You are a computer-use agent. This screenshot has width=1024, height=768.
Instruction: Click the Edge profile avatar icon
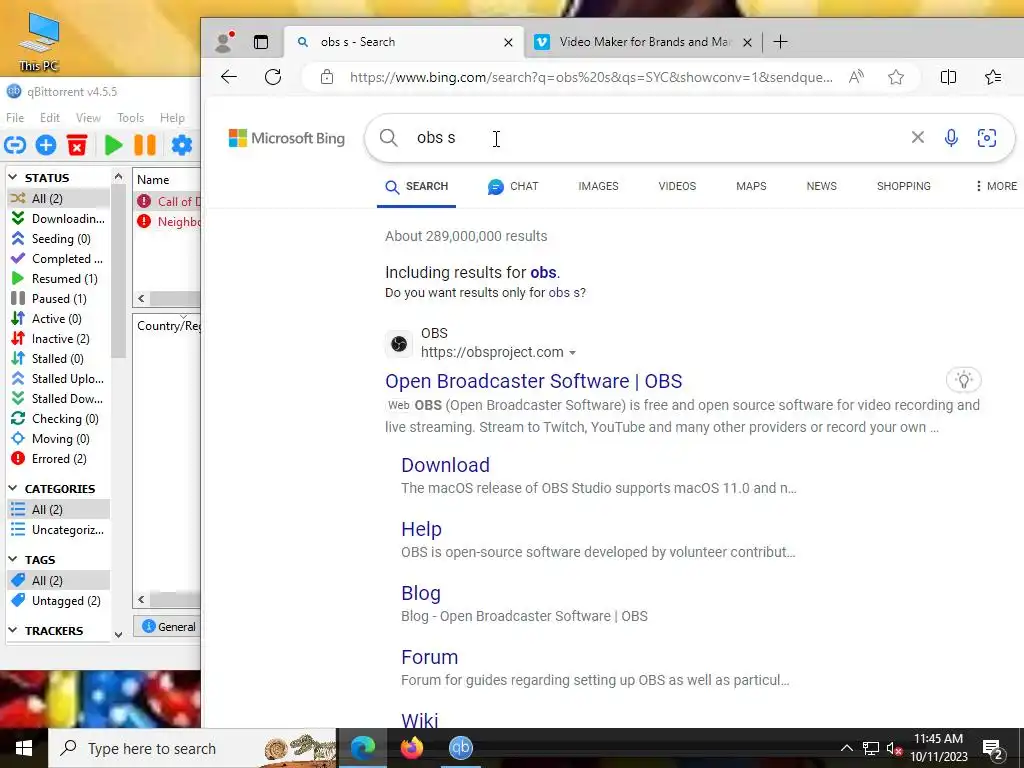point(225,42)
